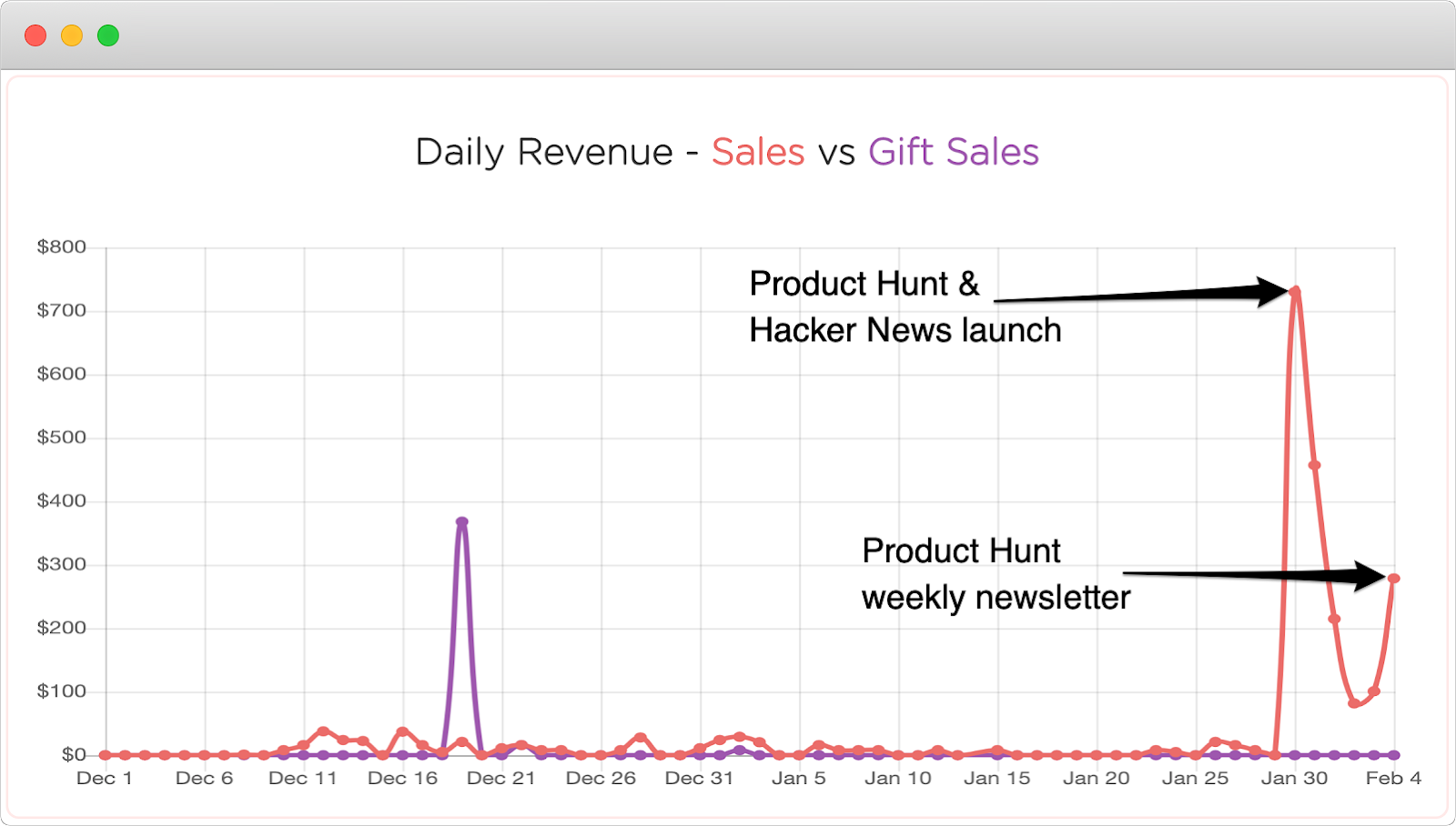This screenshot has height=826, width=1456.
Task: Click the purple 'Gift Sales' legend text
Action: [x=954, y=152]
